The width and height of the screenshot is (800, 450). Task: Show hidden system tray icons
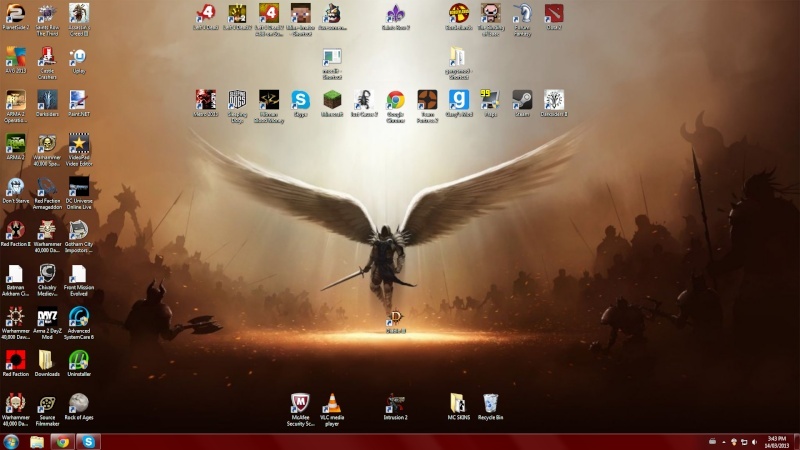click(723, 442)
